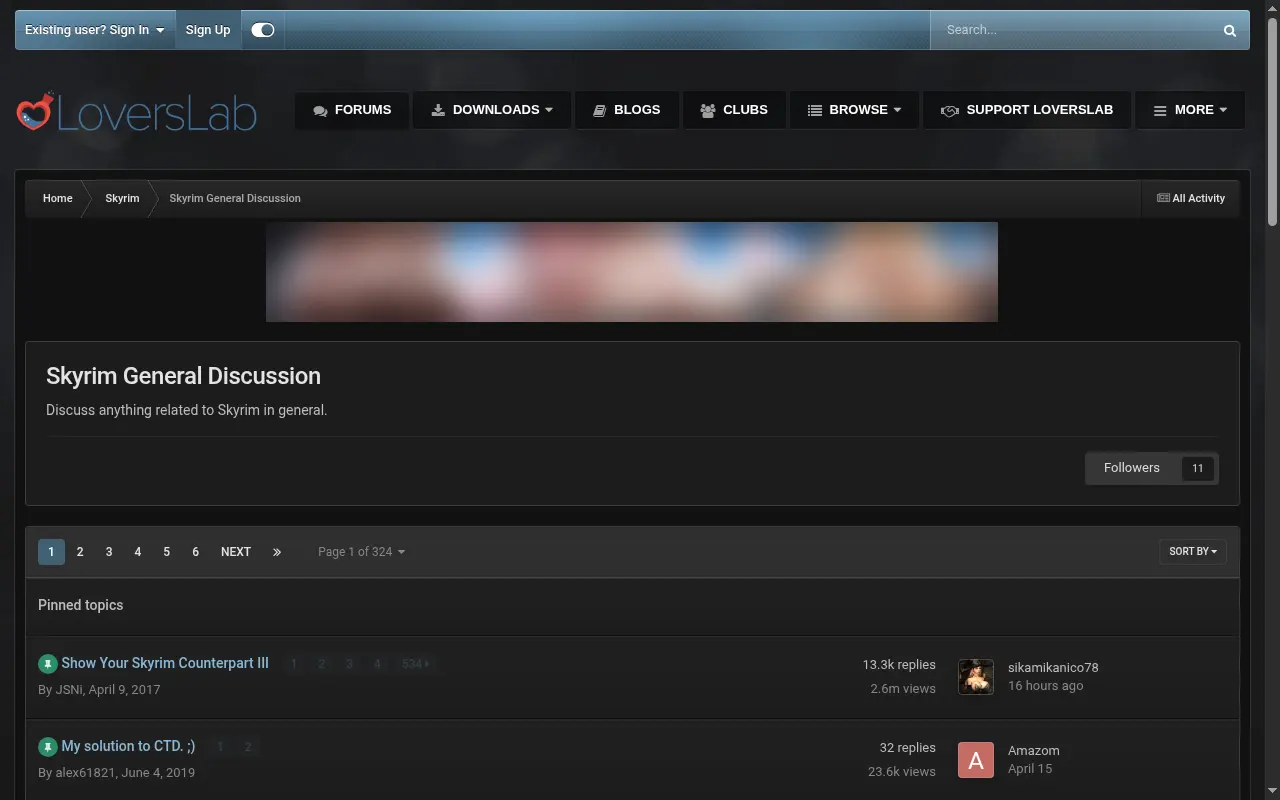Open the Downloads dropdown menu
1280x800 pixels.
(x=492, y=110)
